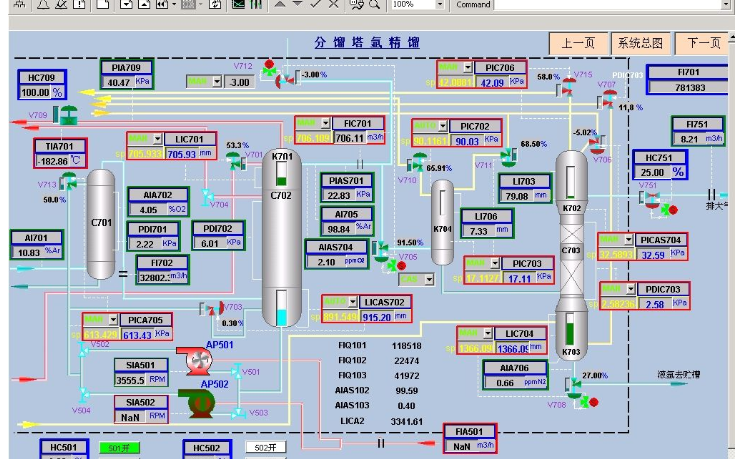Screen dimensions: 735x459
Task: Click HC751 value 25.00 field
Action: [652, 173]
